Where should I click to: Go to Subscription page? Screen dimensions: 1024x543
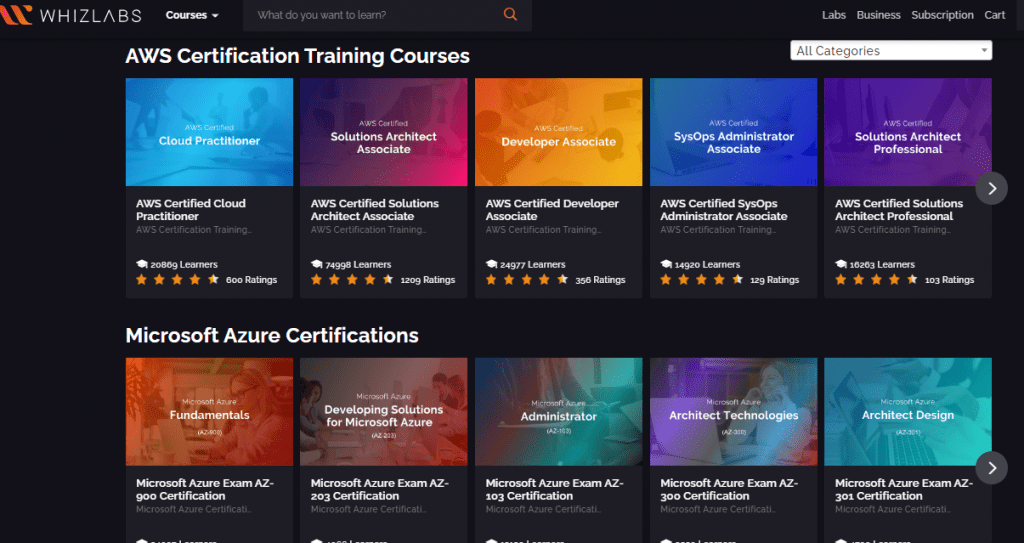click(x=942, y=15)
